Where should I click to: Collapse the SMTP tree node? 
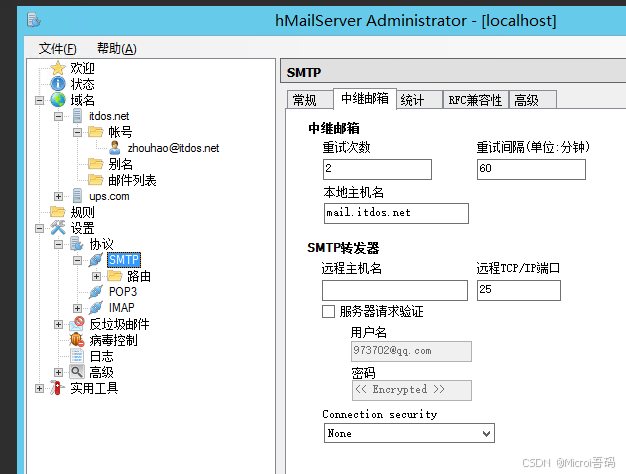pos(77,260)
